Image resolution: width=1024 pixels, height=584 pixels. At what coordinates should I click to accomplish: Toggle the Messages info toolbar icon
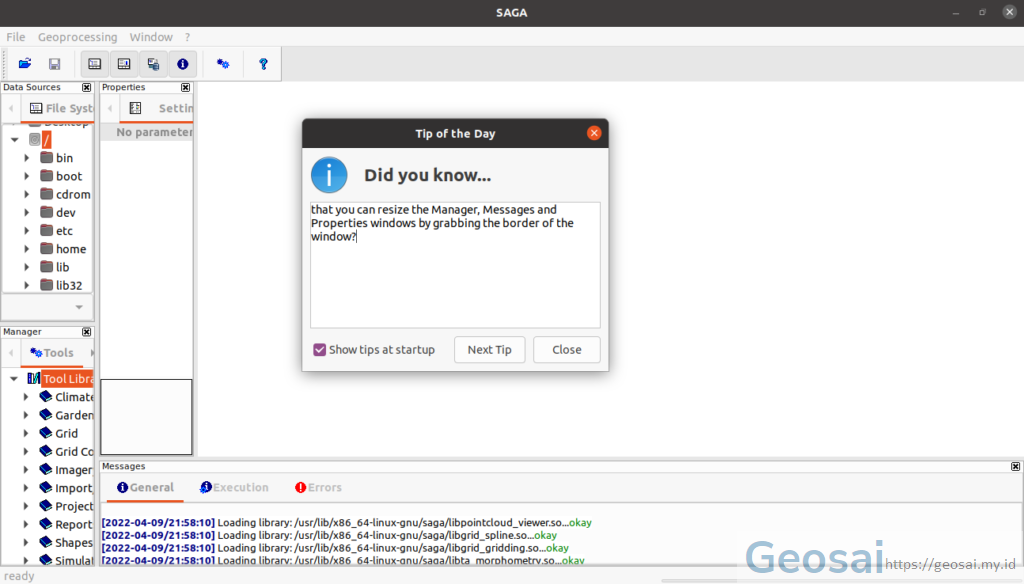183,63
